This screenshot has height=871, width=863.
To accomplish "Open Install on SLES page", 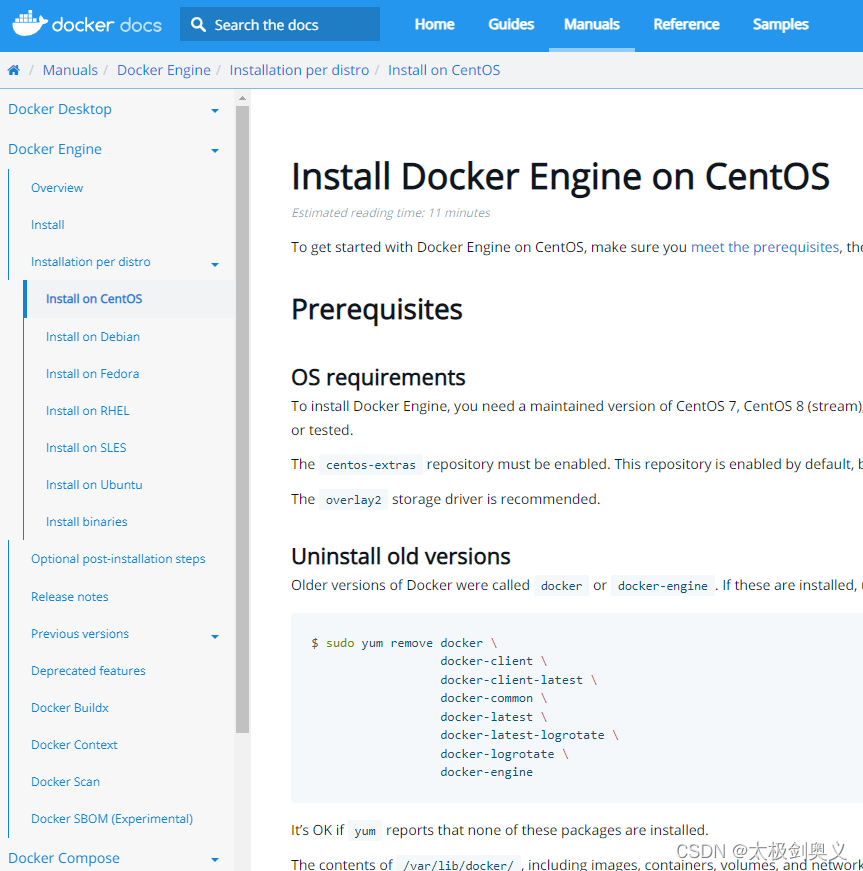I will click(86, 448).
